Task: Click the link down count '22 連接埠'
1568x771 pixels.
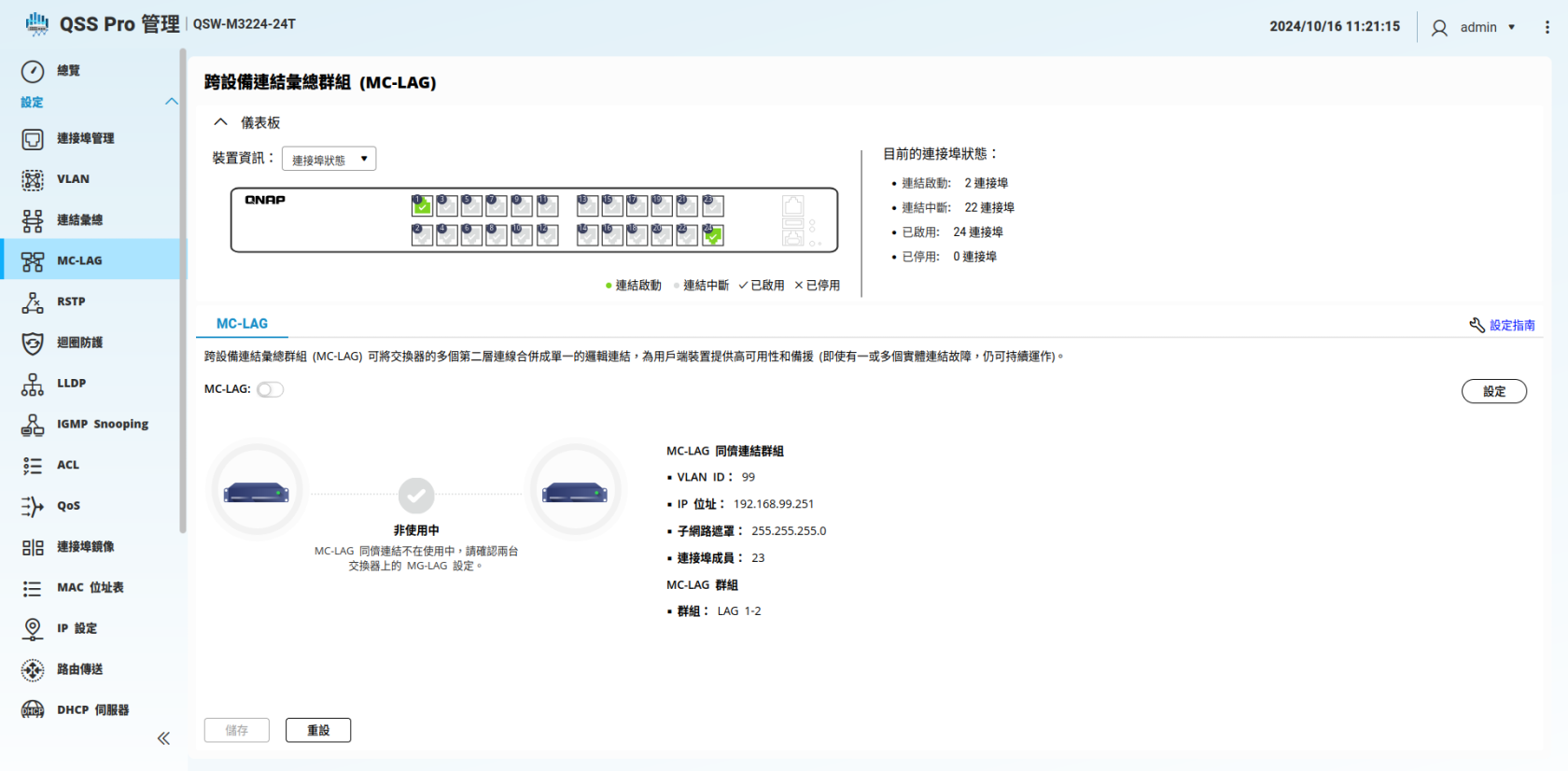Action: pyautogui.click(x=989, y=207)
